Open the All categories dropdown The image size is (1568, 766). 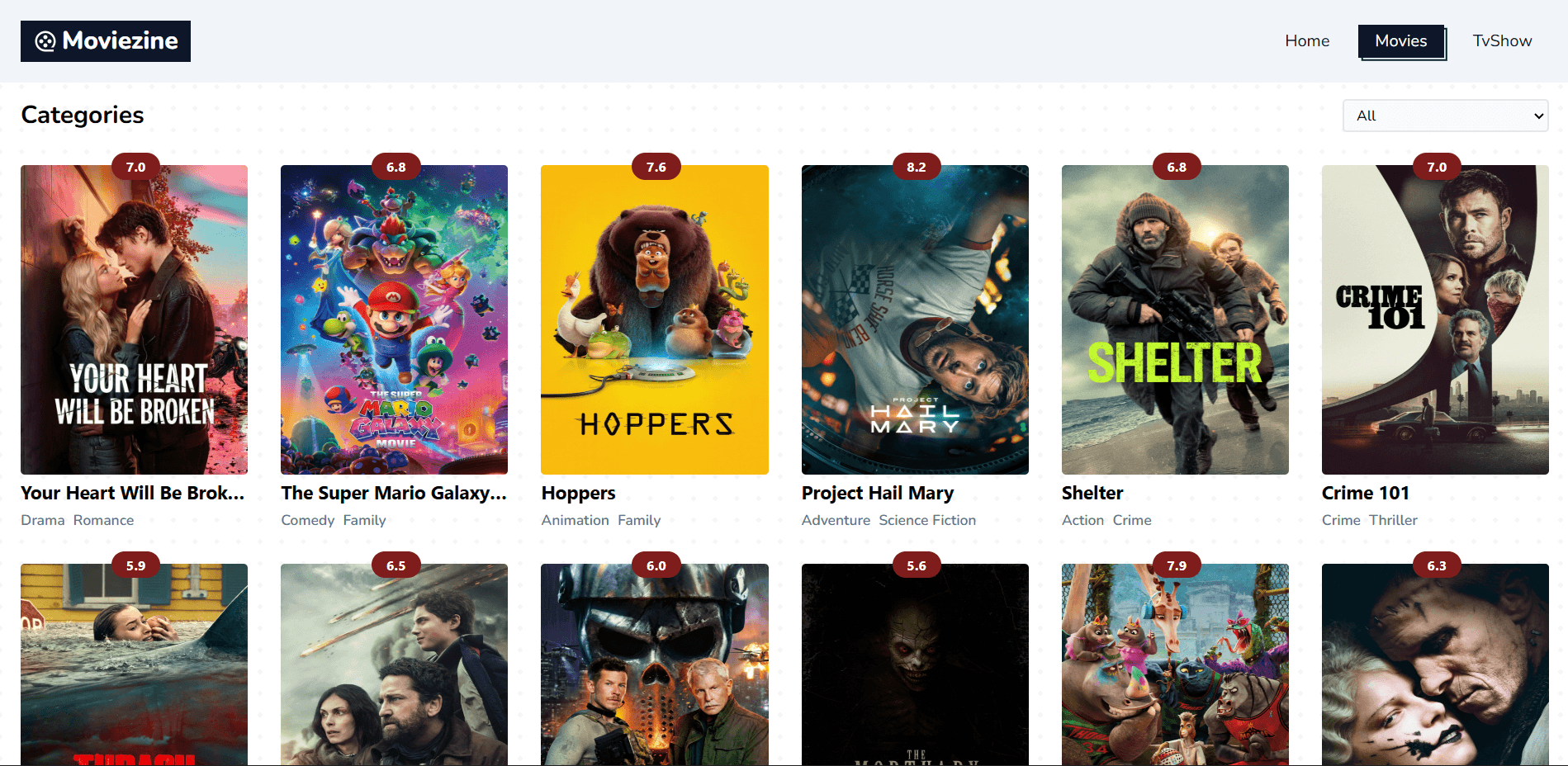[1445, 116]
